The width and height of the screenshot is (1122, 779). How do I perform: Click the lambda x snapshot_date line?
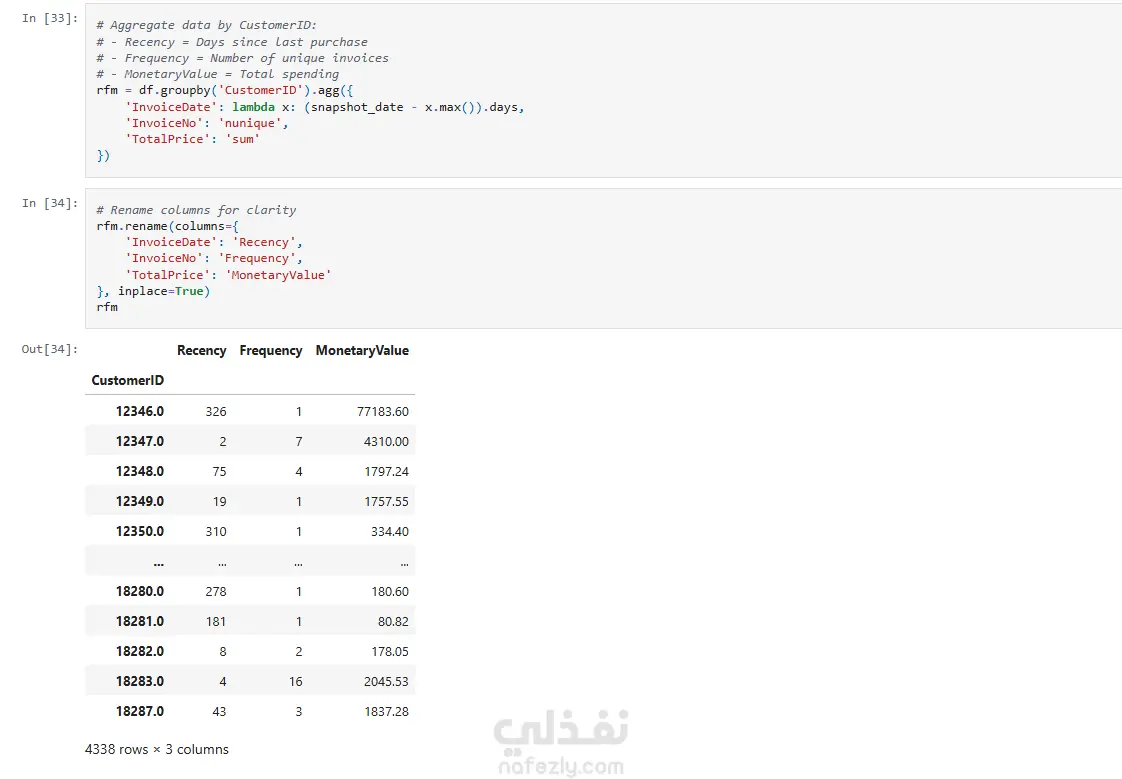tap(325, 107)
